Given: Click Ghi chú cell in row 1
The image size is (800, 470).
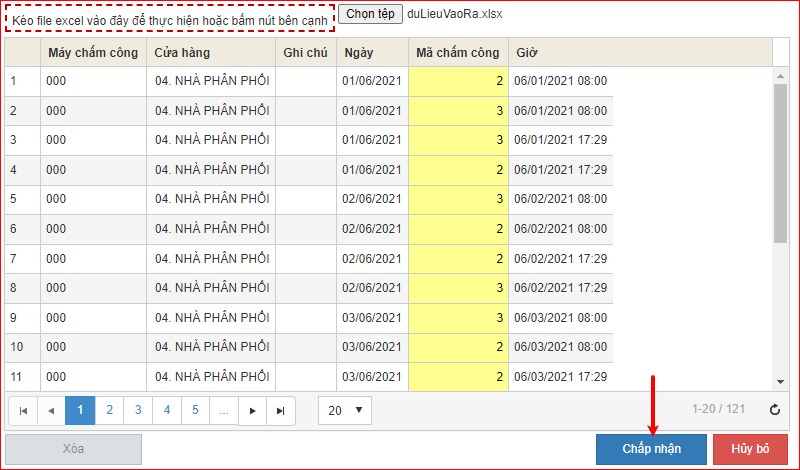Looking at the screenshot, I should point(306,81).
